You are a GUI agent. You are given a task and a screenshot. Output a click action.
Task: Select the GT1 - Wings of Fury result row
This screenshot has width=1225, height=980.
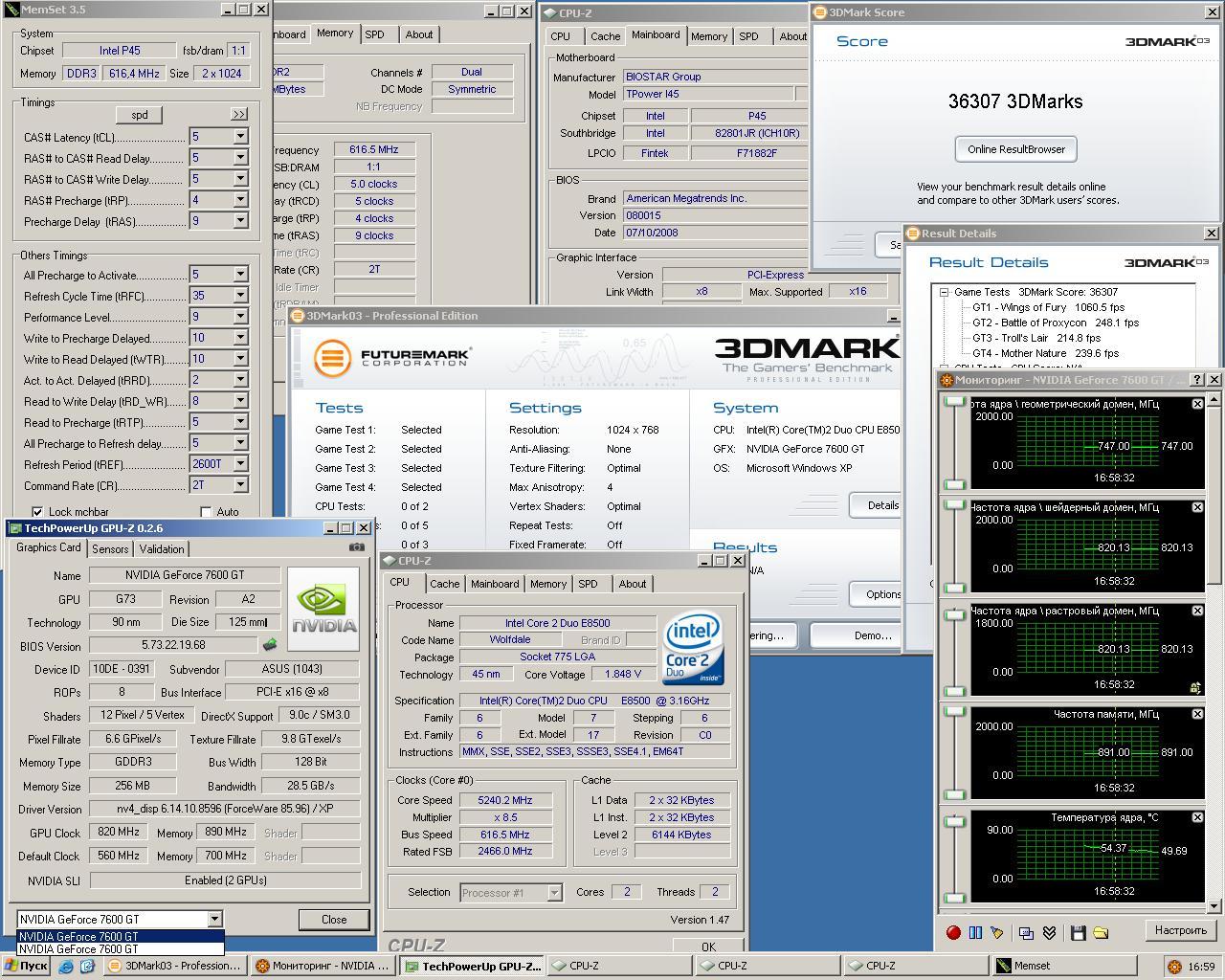1048,307
